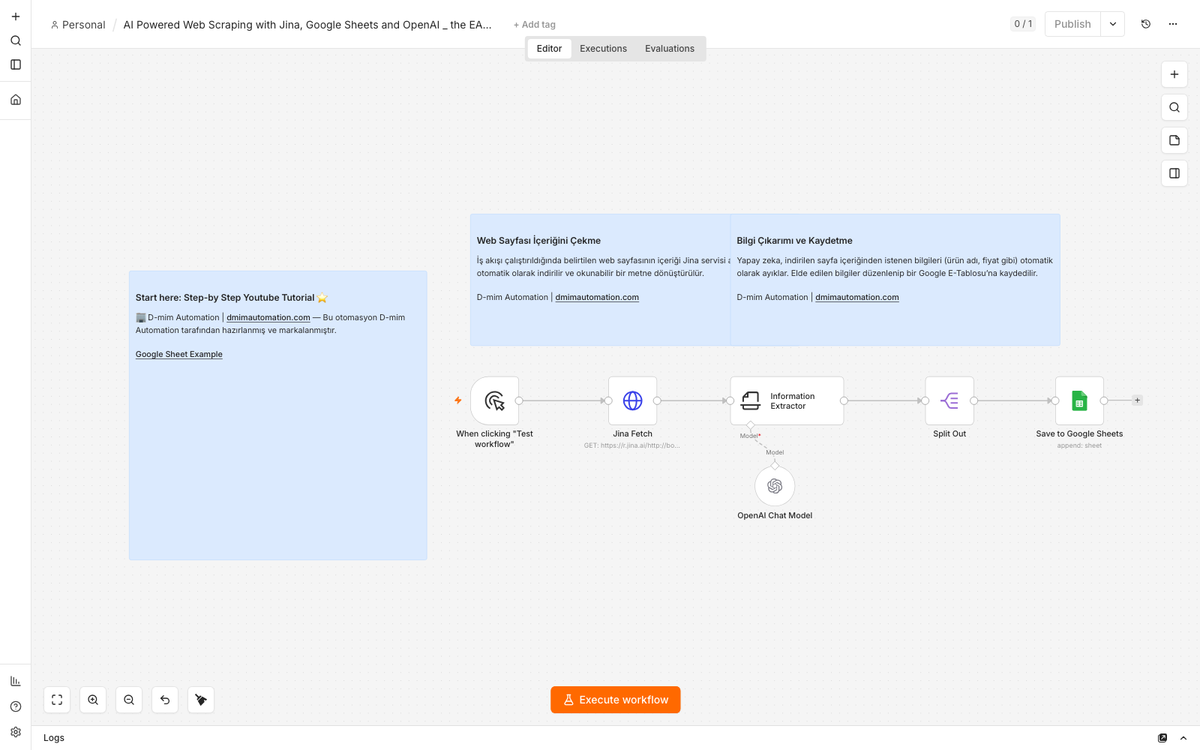
Task: Open search from left sidebar magnifier
Action: (x=15, y=41)
